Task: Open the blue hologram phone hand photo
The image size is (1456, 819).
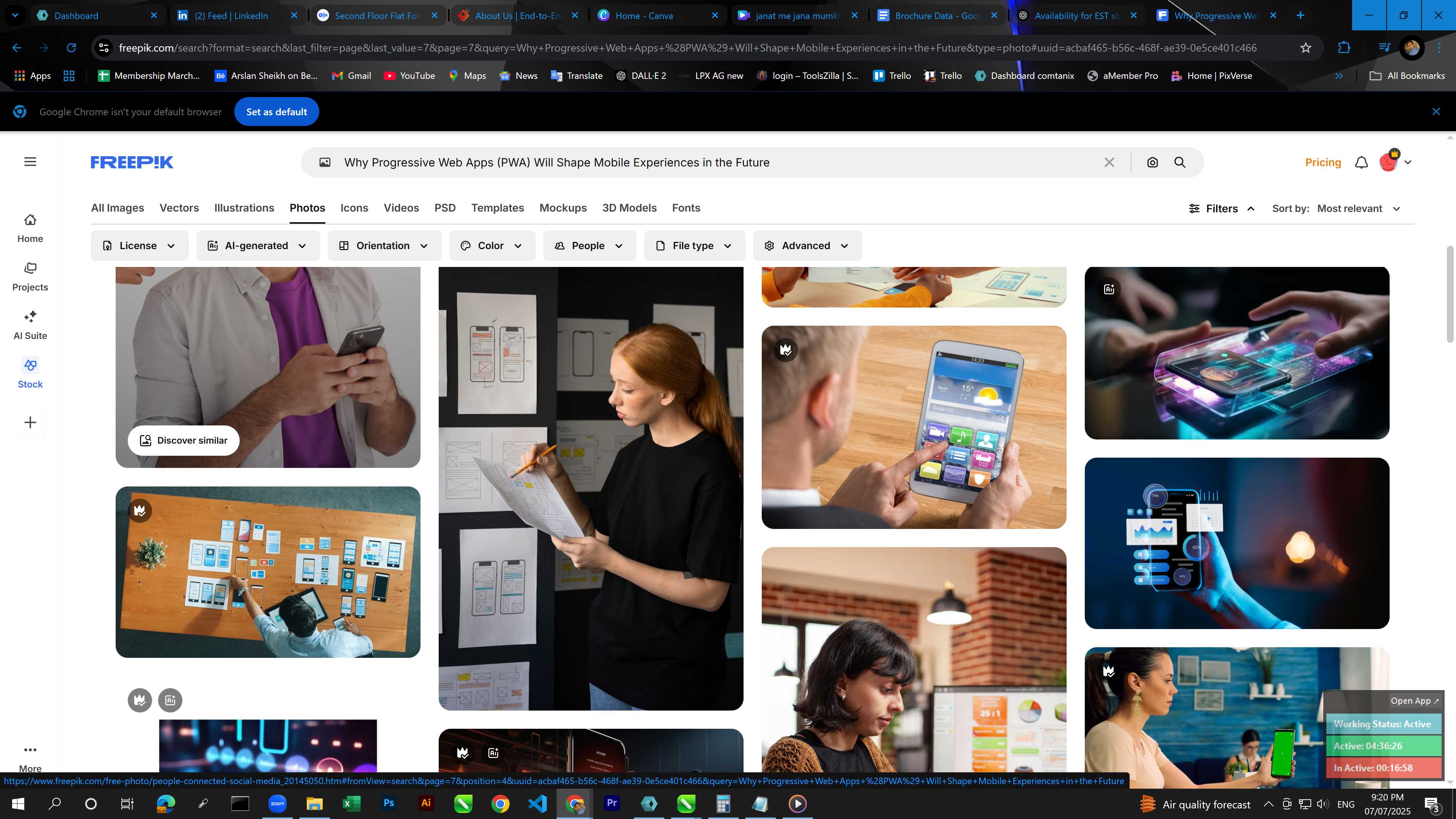Action: tap(1237, 543)
